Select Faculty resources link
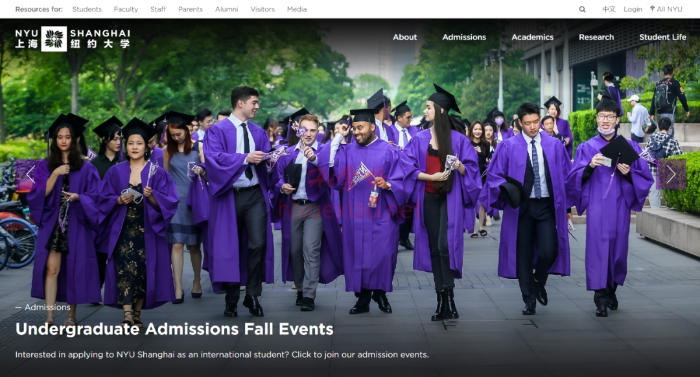 (x=126, y=9)
